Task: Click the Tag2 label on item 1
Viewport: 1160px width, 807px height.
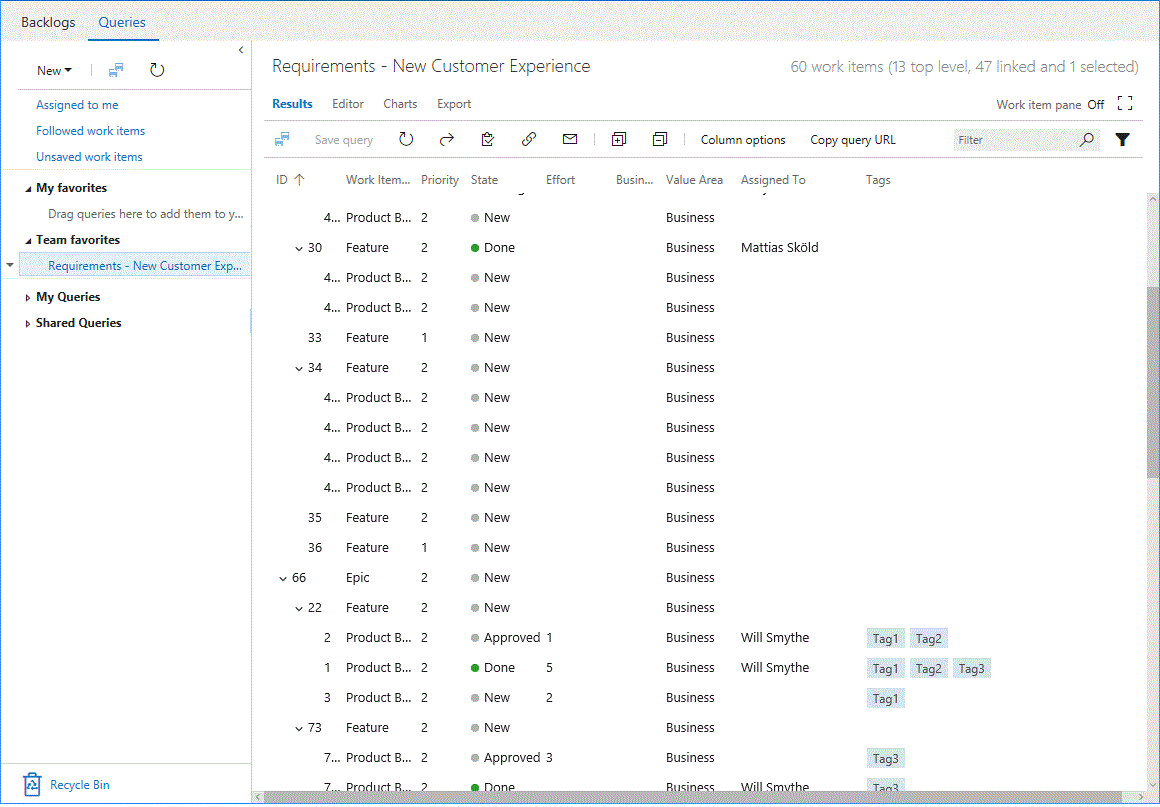Action: (x=928, y=669)
